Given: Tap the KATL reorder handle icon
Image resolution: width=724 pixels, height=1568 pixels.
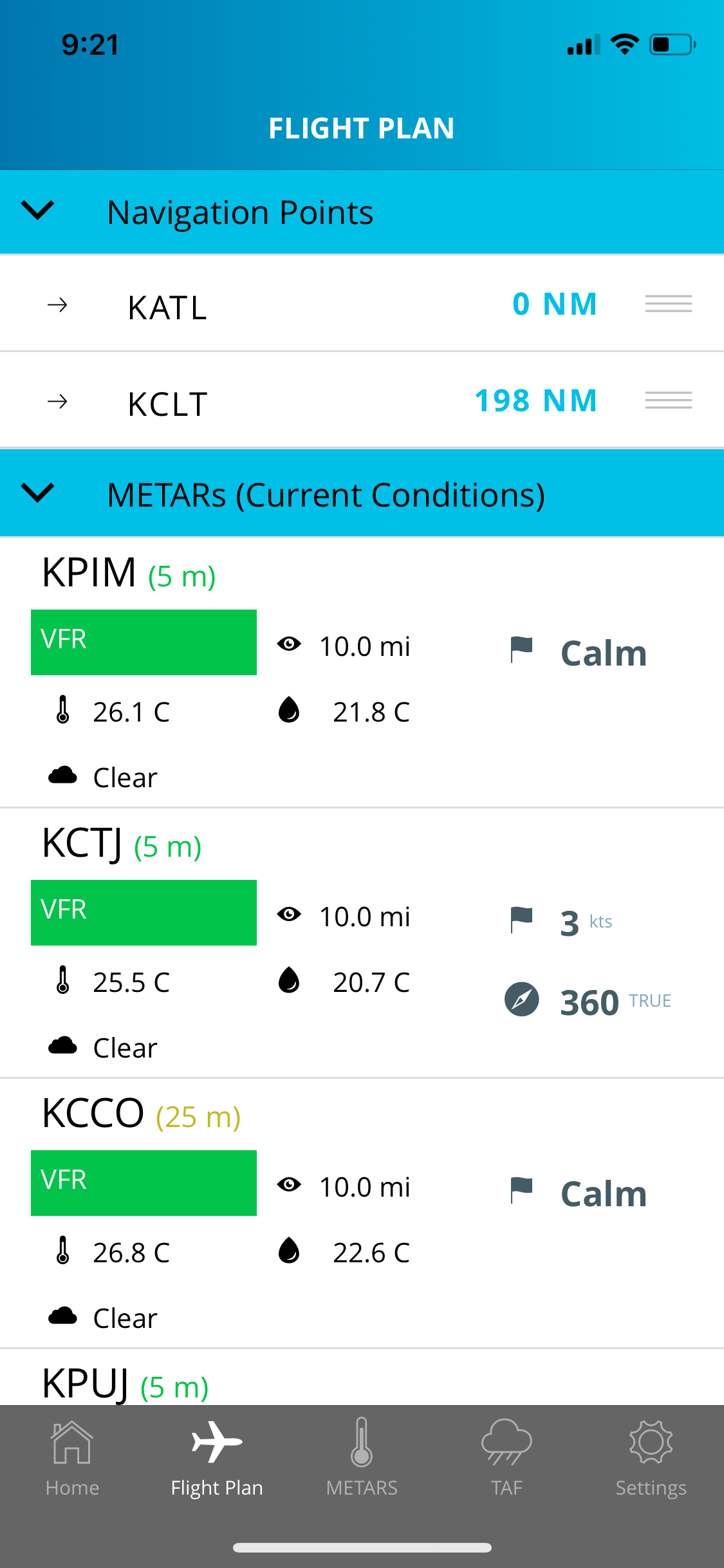Looking at the screenshot, I should (x=669, y=304).
